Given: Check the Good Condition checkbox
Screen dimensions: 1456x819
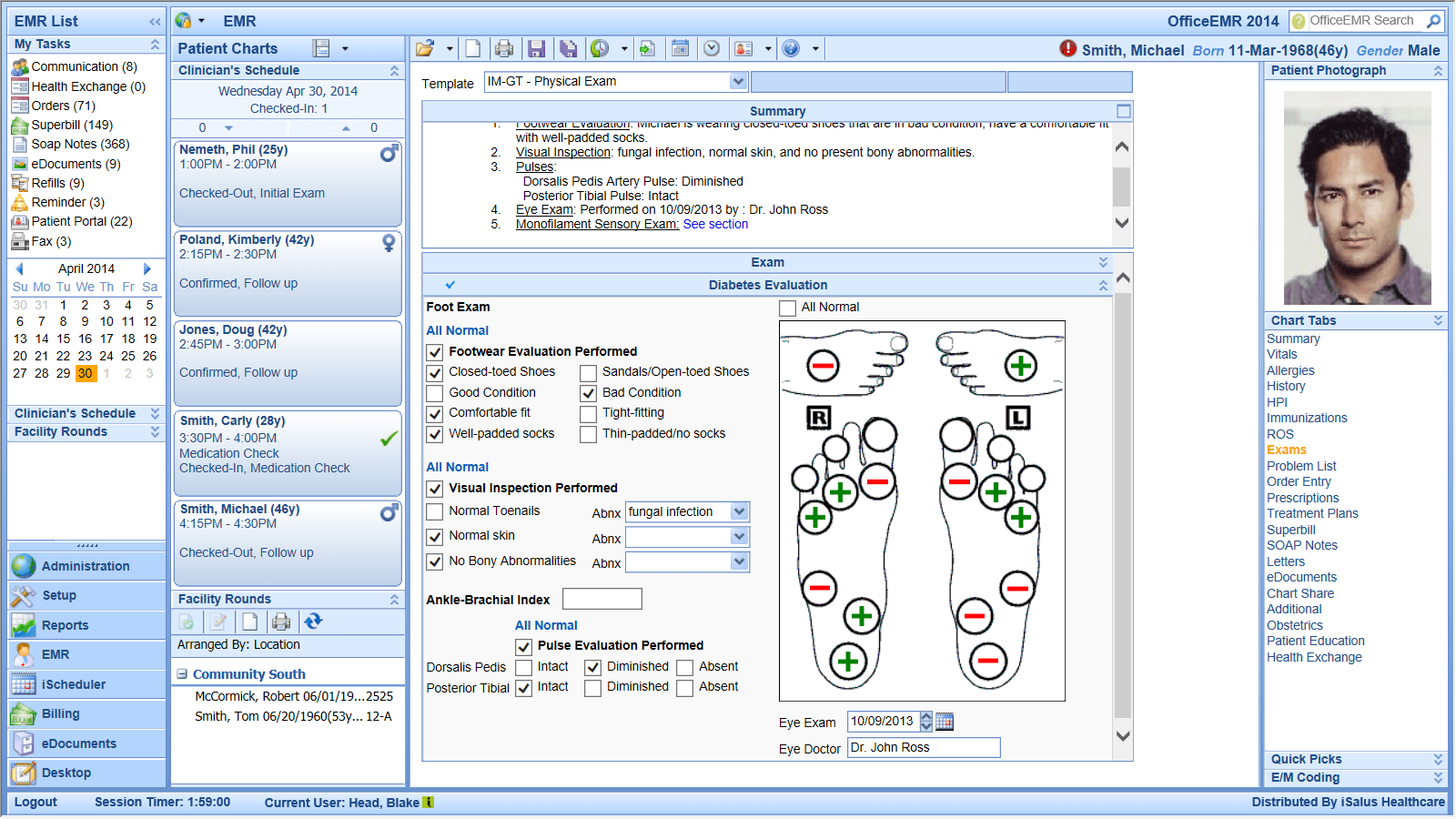Looking at the screenshot, I should 435,393.
